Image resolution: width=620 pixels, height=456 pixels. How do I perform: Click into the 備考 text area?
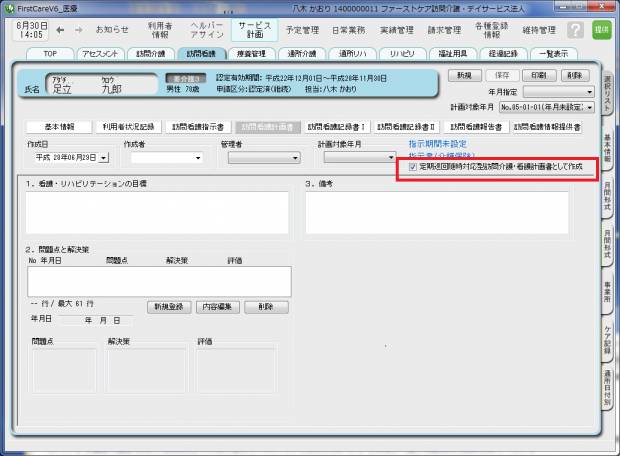pos(436,212)
